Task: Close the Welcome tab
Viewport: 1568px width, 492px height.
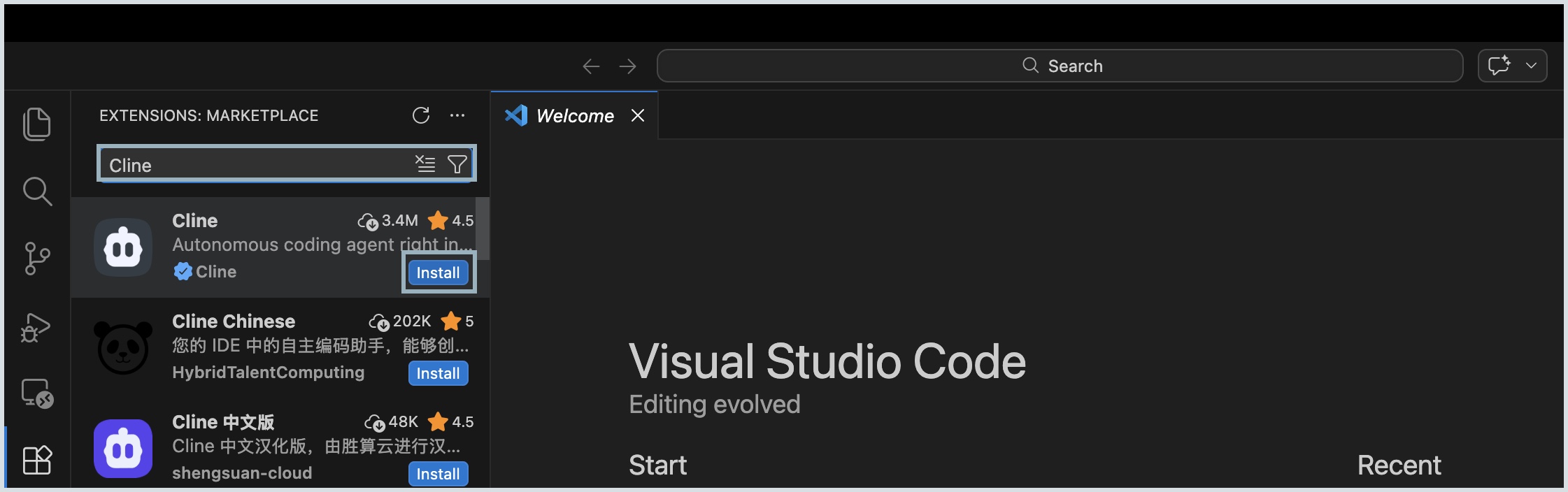Action: click(638, 115)
